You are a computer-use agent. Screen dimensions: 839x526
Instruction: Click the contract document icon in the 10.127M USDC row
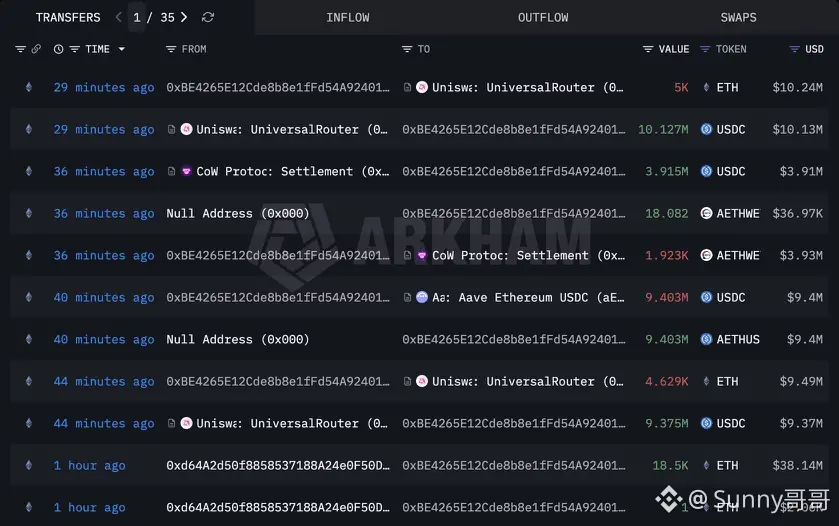pos(171,129)
